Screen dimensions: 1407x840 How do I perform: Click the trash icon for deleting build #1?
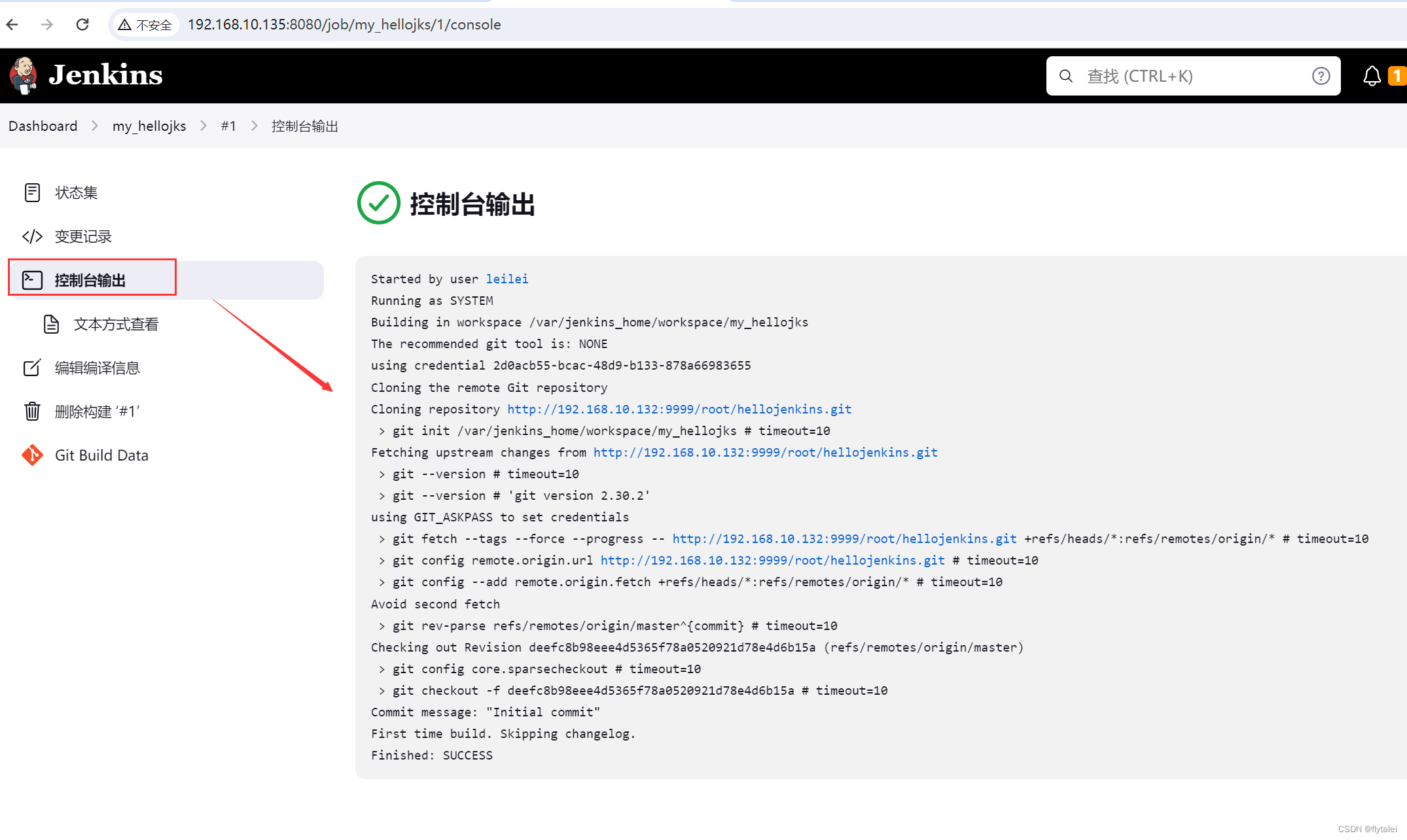click(x=32, y=411)
